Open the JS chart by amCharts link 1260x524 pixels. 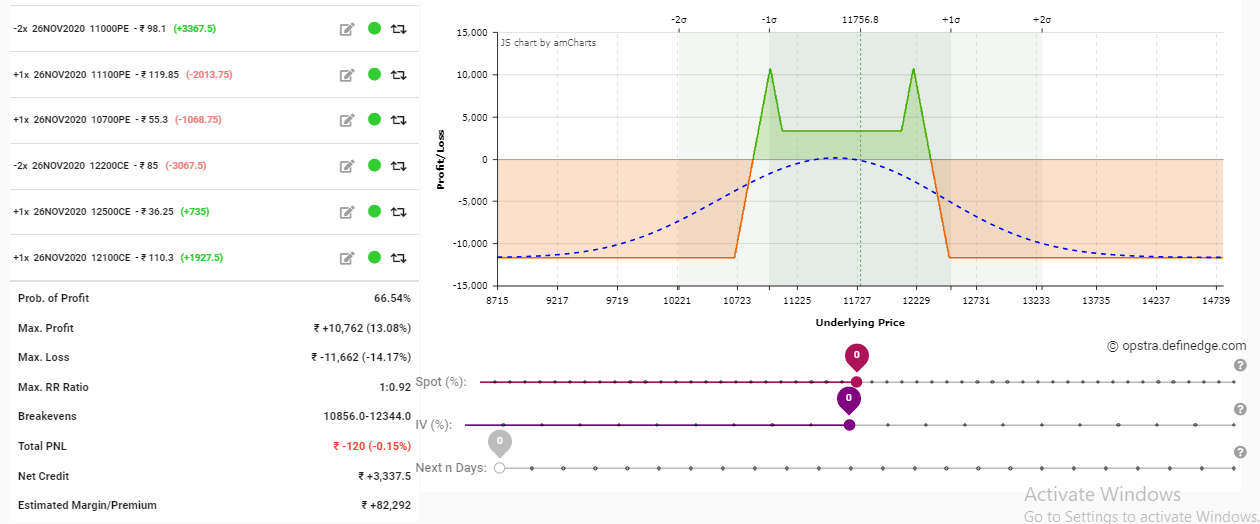(x=548, y=43)
